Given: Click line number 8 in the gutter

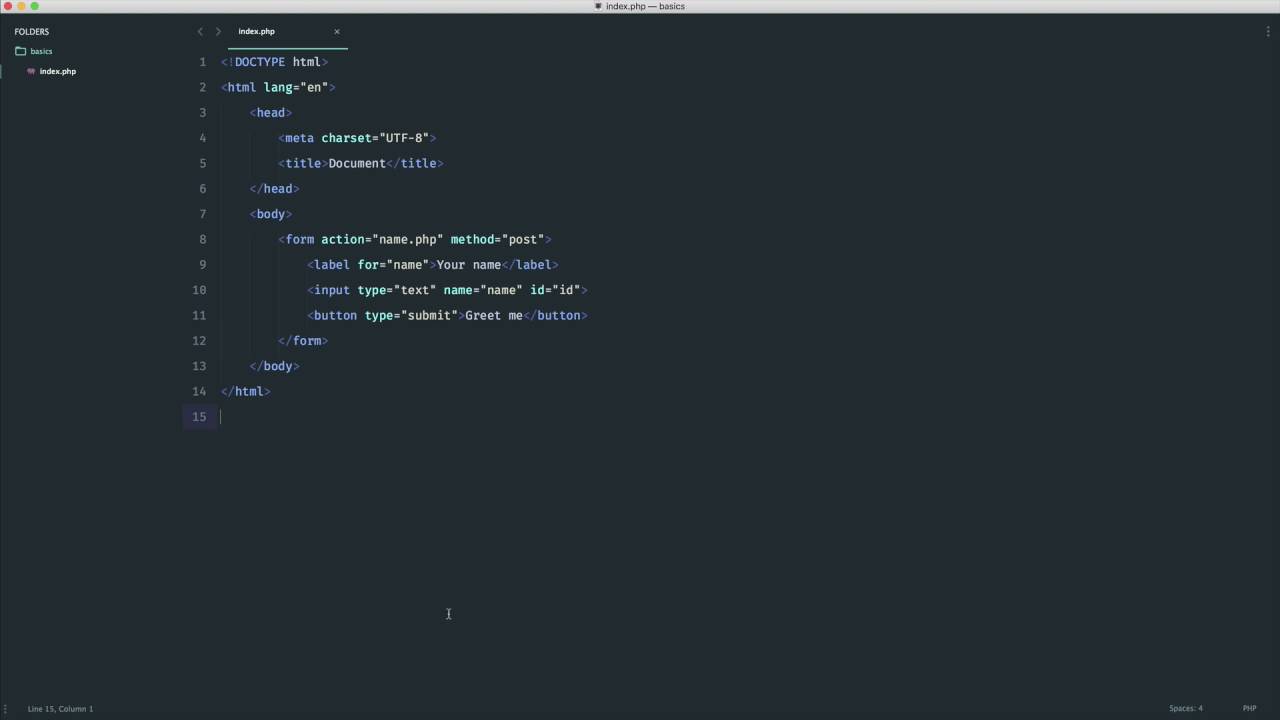Looking at the screenshot, I should [x=202, y=239].
